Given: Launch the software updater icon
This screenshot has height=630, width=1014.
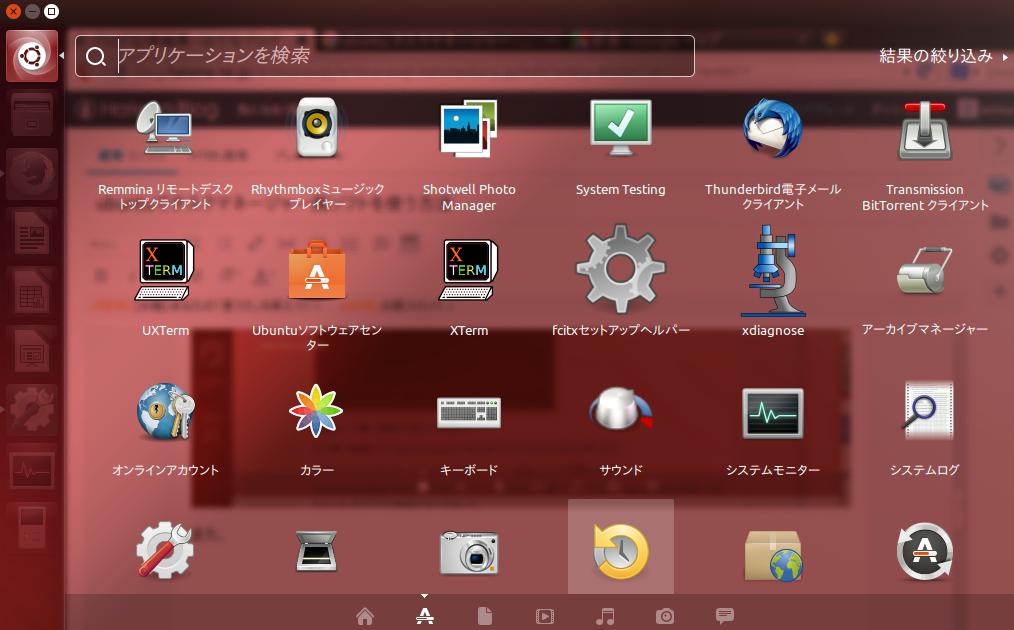Looking at the screenshot, I should click(x=925, y=551).
